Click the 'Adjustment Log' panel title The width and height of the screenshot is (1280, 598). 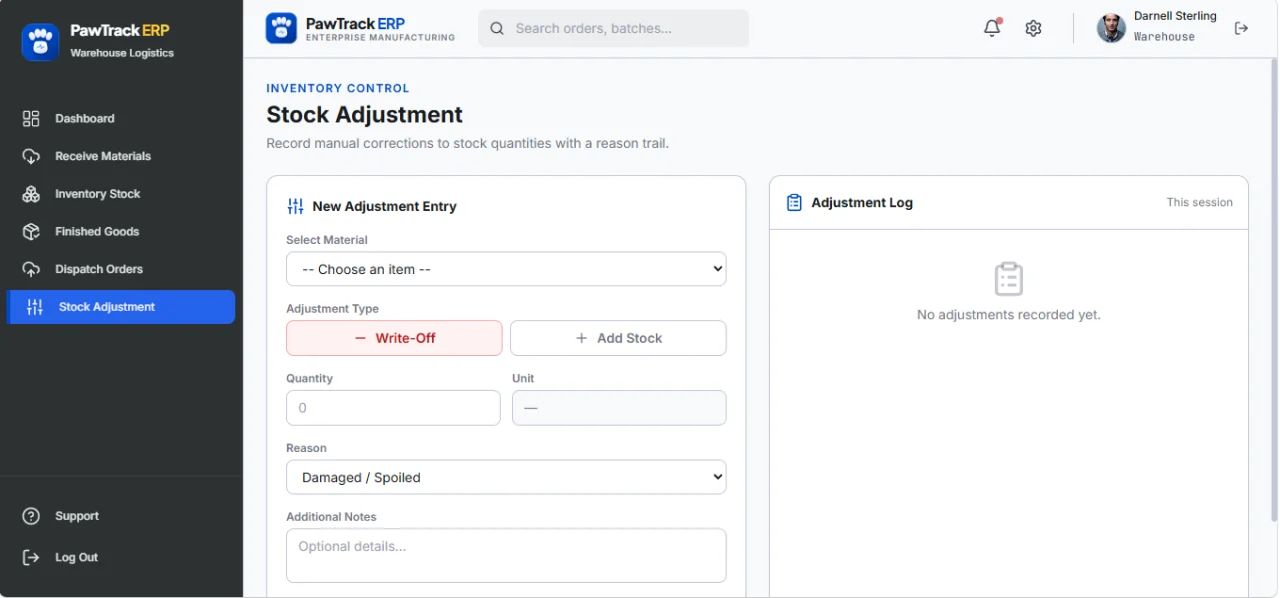[x=862, y=202]
